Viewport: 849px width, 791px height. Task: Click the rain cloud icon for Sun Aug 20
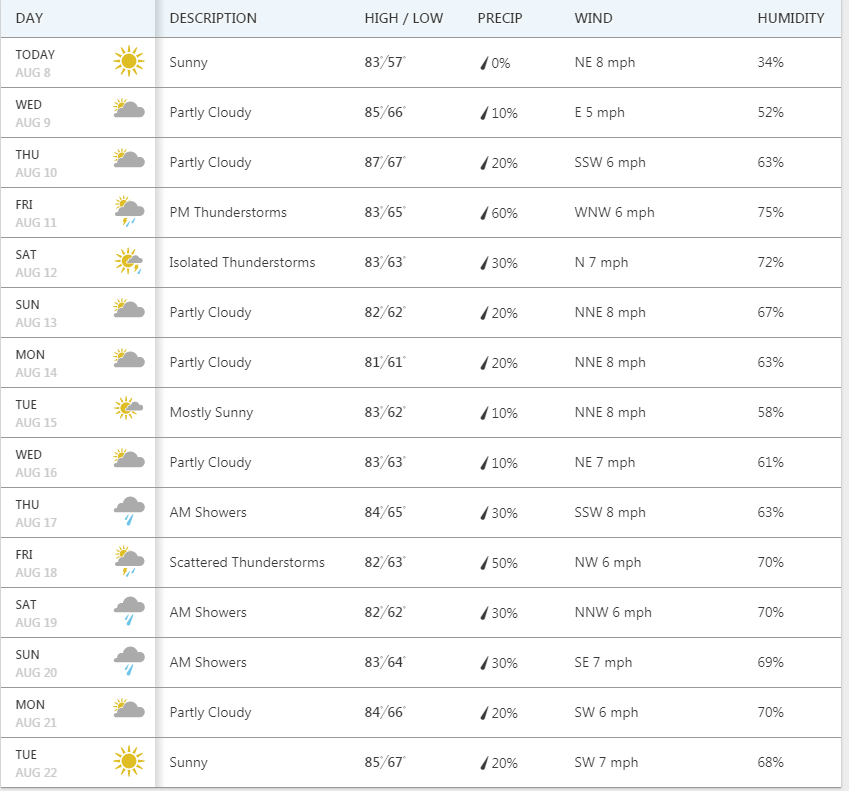click(x=128, y=661)
